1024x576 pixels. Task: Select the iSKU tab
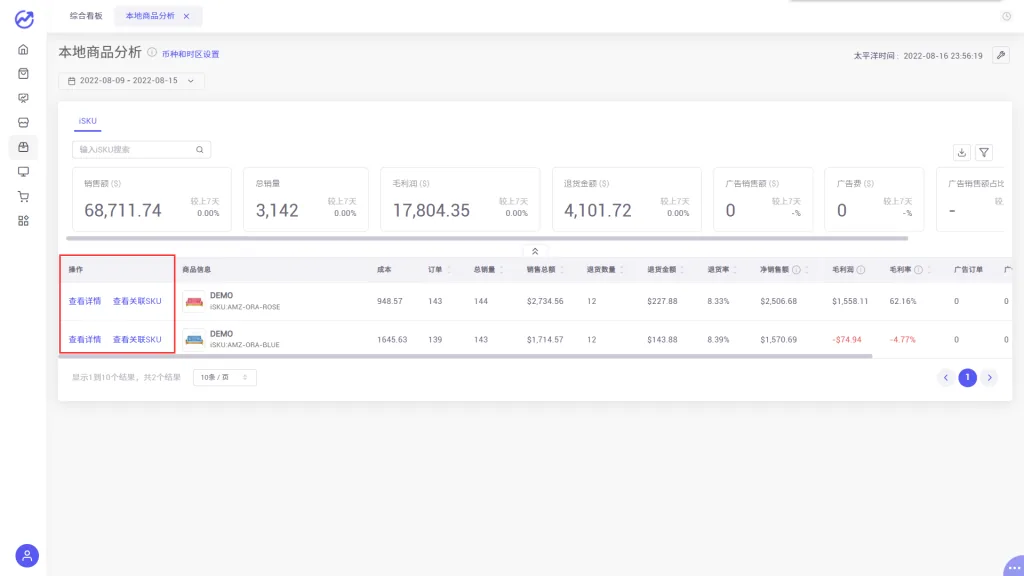[x=88, y=121]
